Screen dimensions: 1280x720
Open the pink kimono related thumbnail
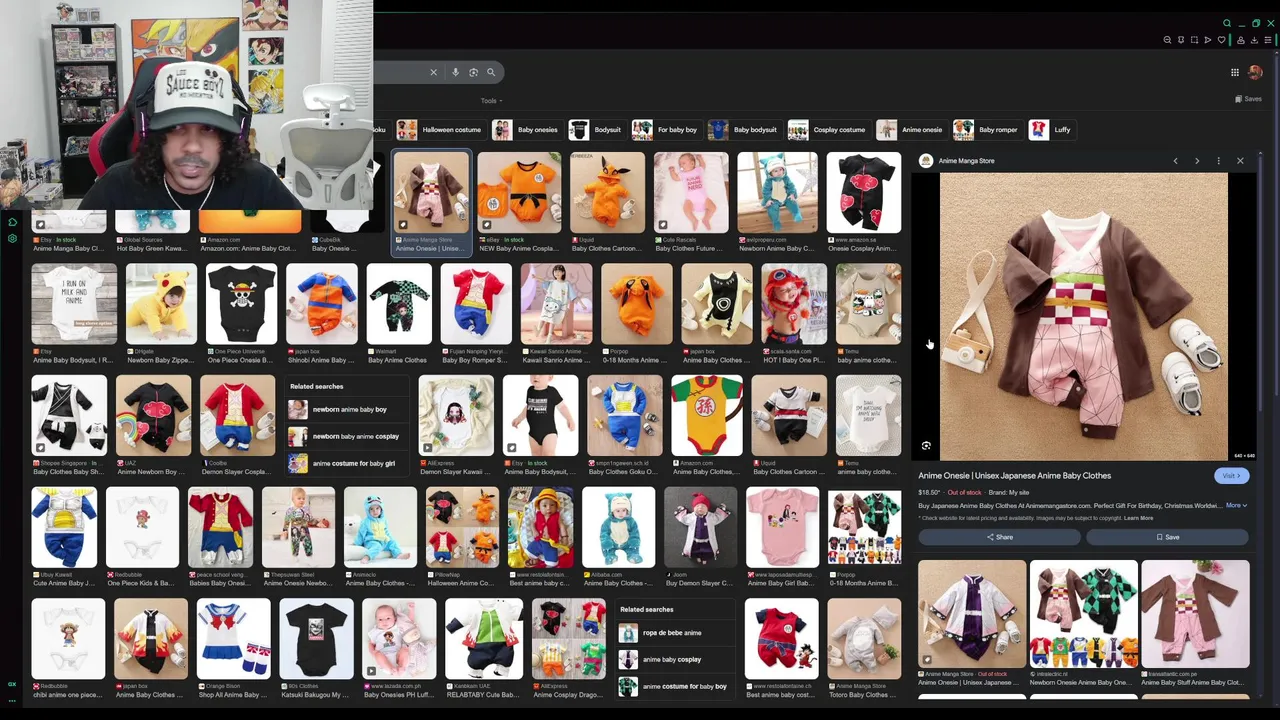pos(1195,614)
